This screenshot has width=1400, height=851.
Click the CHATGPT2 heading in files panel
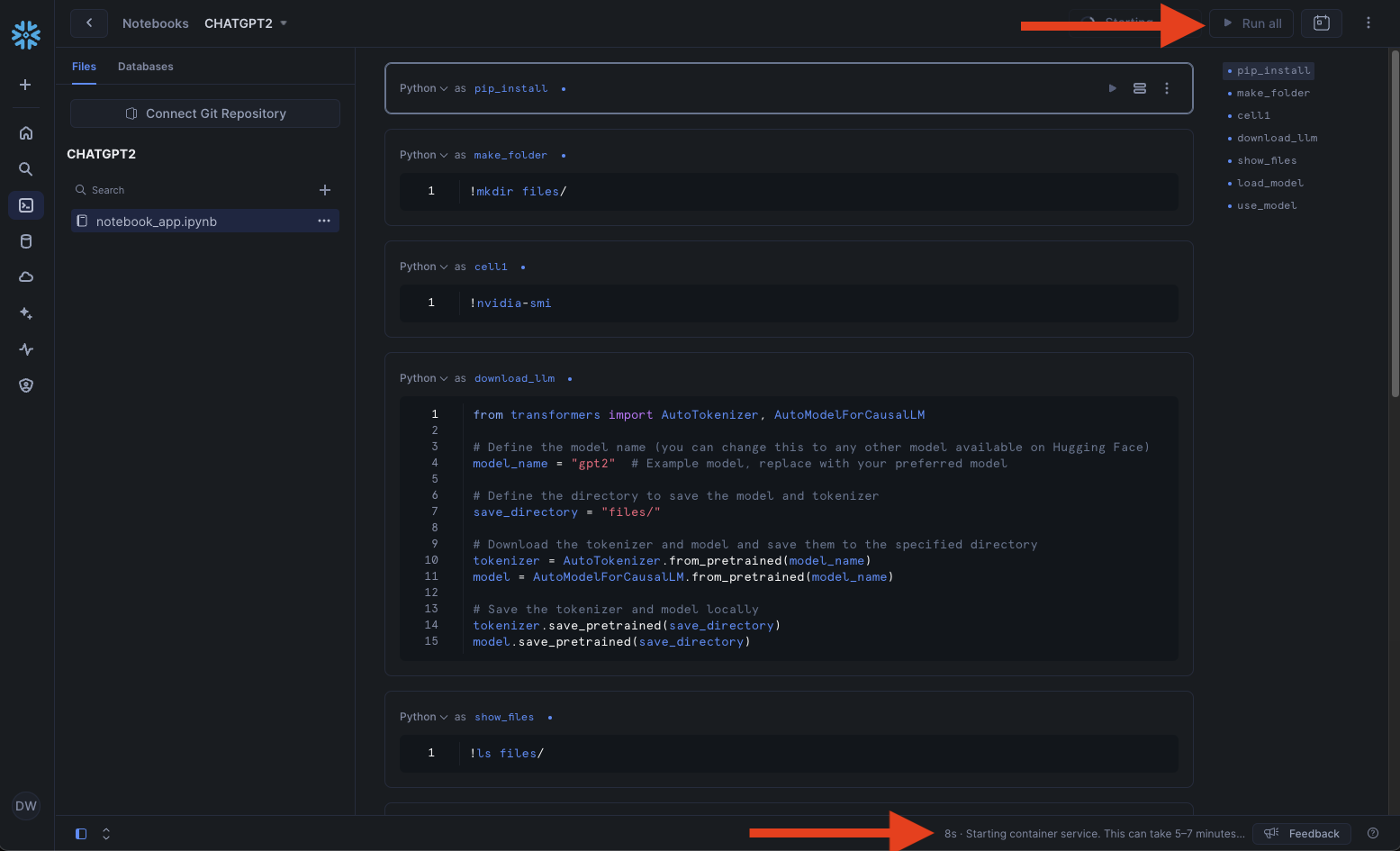[101, 154]
